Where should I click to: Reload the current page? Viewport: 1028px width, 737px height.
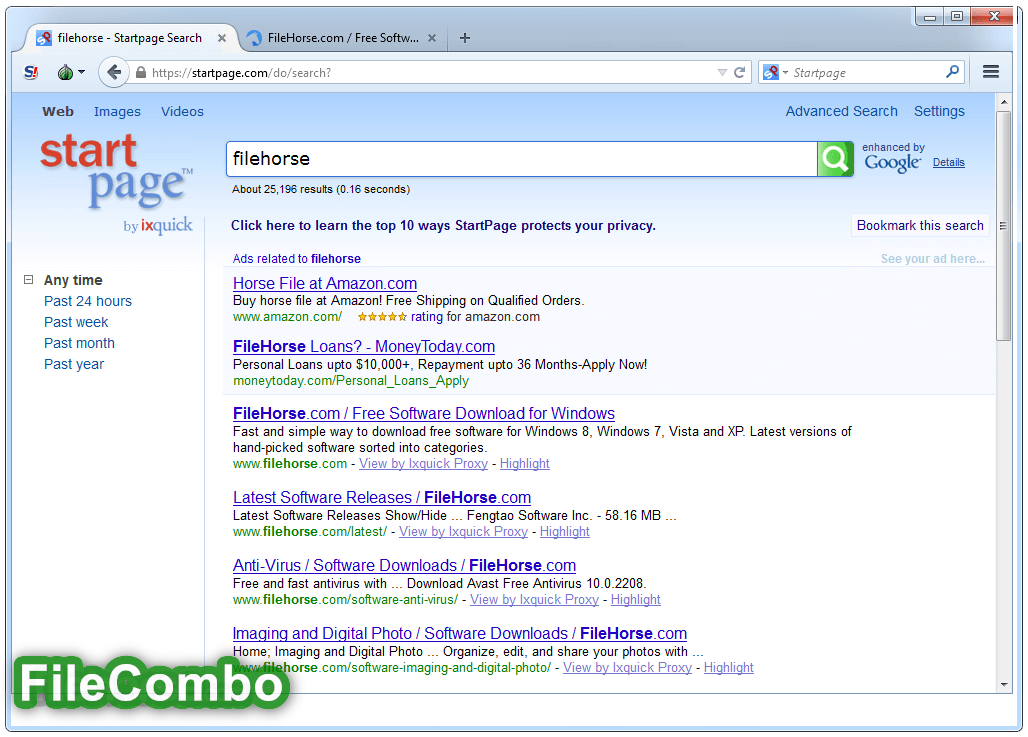pos(740,72)
